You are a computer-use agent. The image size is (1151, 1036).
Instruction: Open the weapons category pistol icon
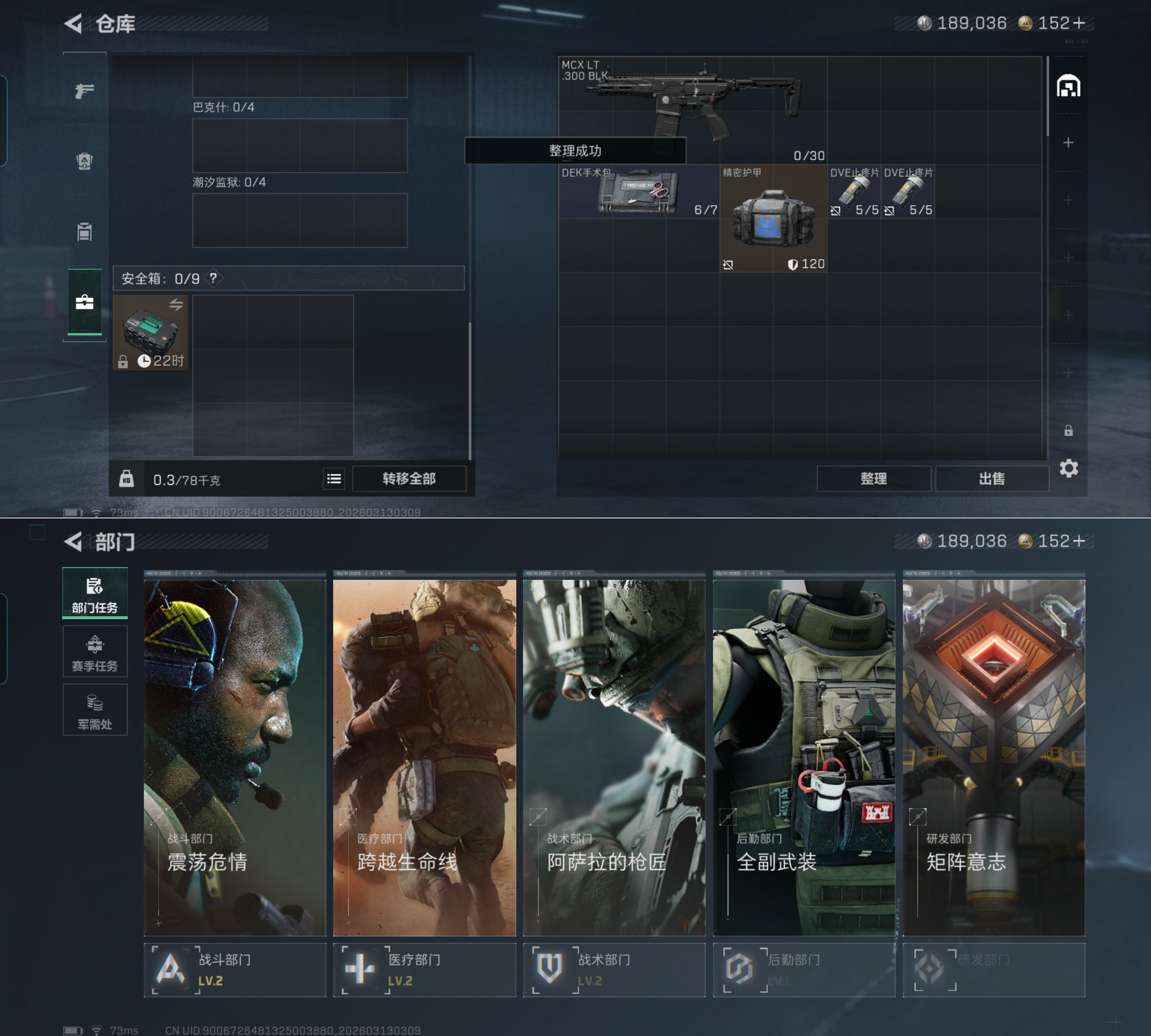click(x=84, y=91)
